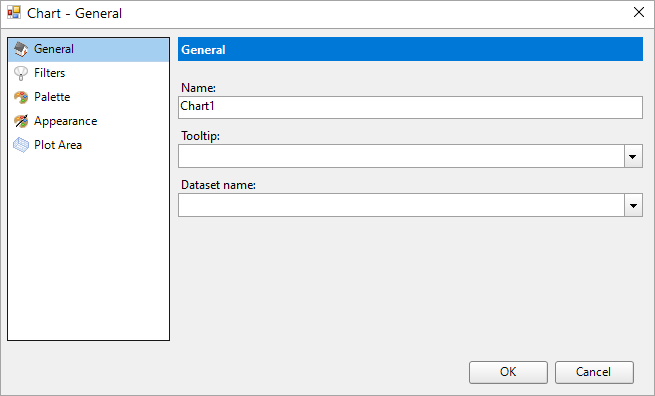
Task: Click the Plot Area grid icon
Action: pyautogui.click(x=21, y=145)
